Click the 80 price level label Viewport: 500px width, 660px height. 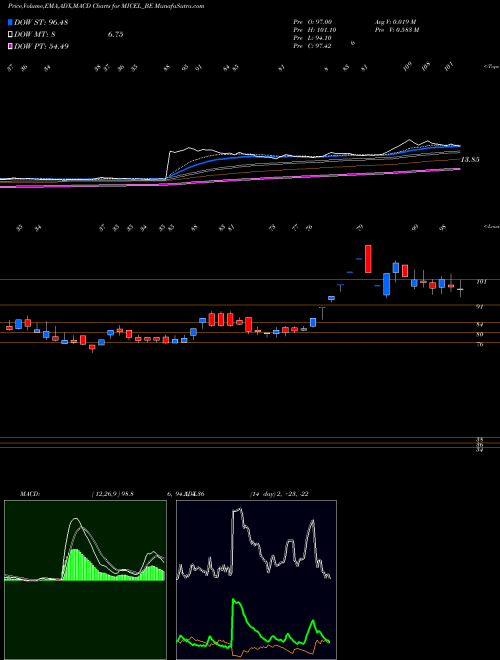[479, 335]
